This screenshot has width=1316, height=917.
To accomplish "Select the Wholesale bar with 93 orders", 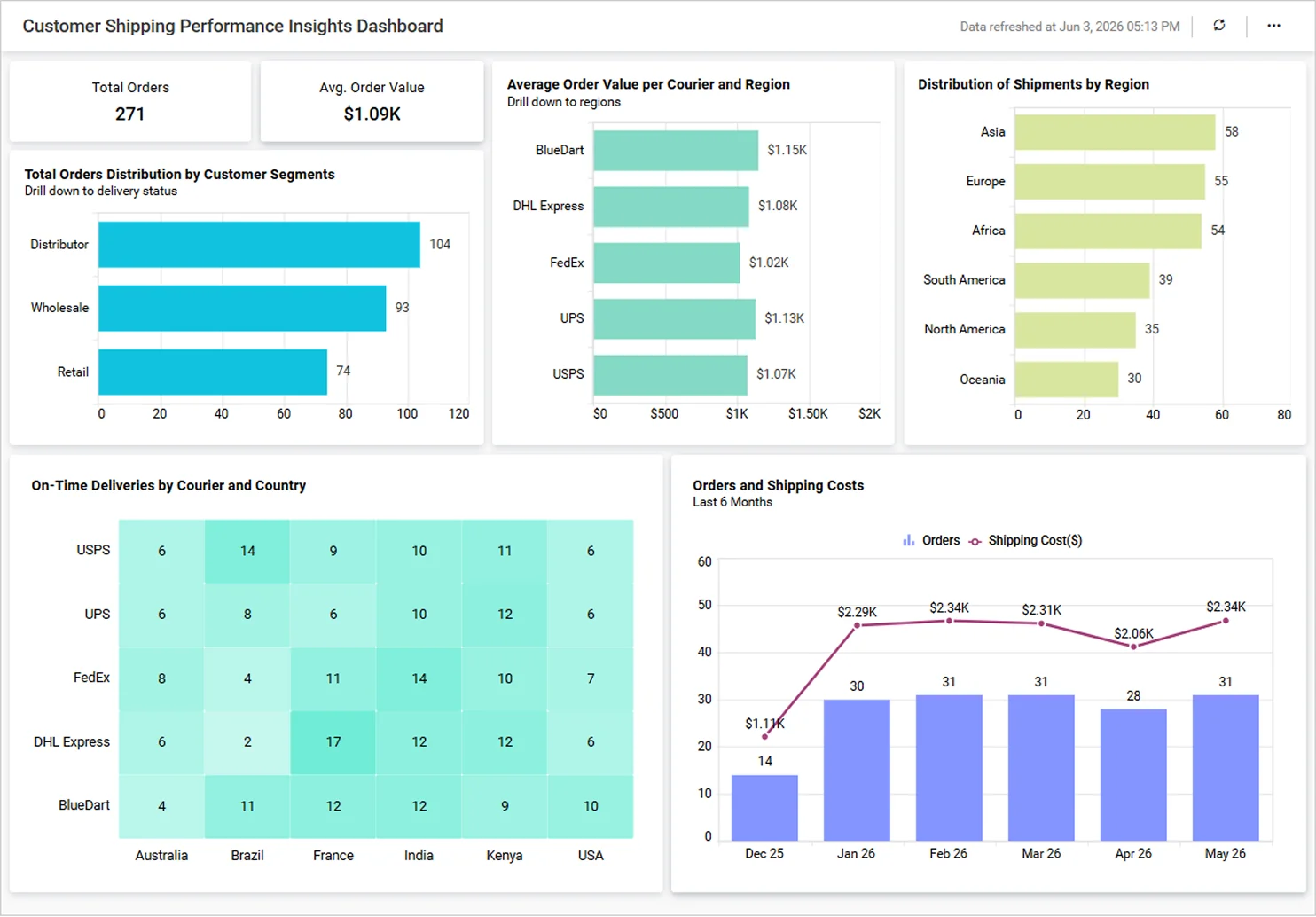I will click(242, 308).
